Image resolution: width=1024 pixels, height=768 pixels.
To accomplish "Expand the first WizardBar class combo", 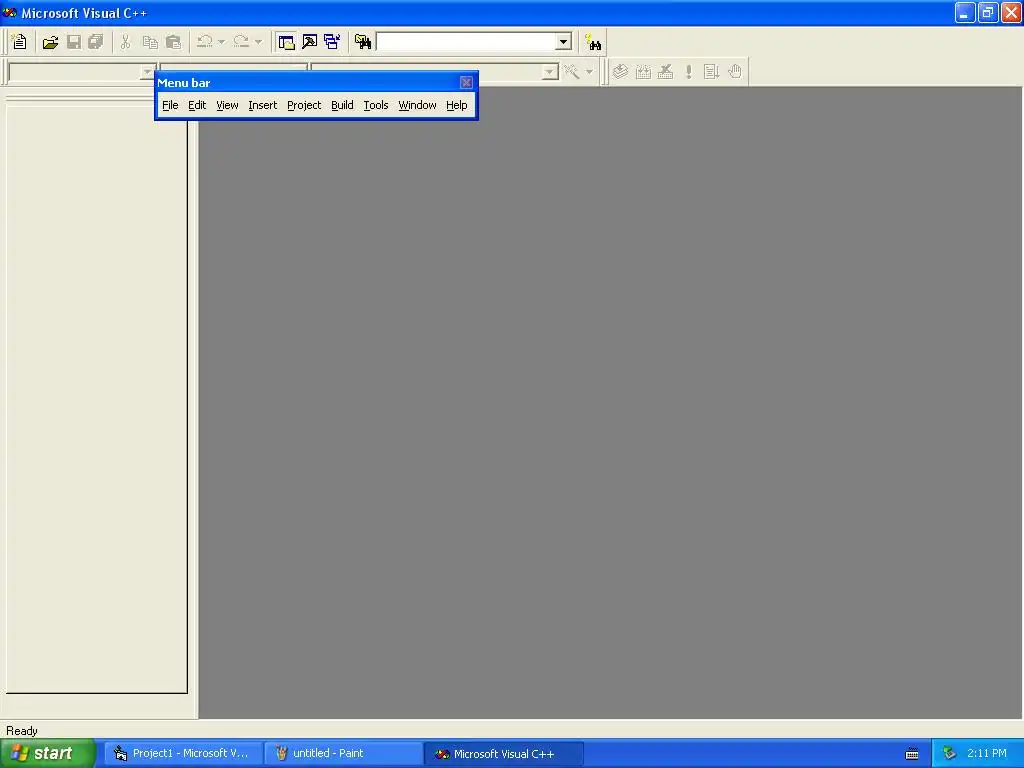I will 148,71.
